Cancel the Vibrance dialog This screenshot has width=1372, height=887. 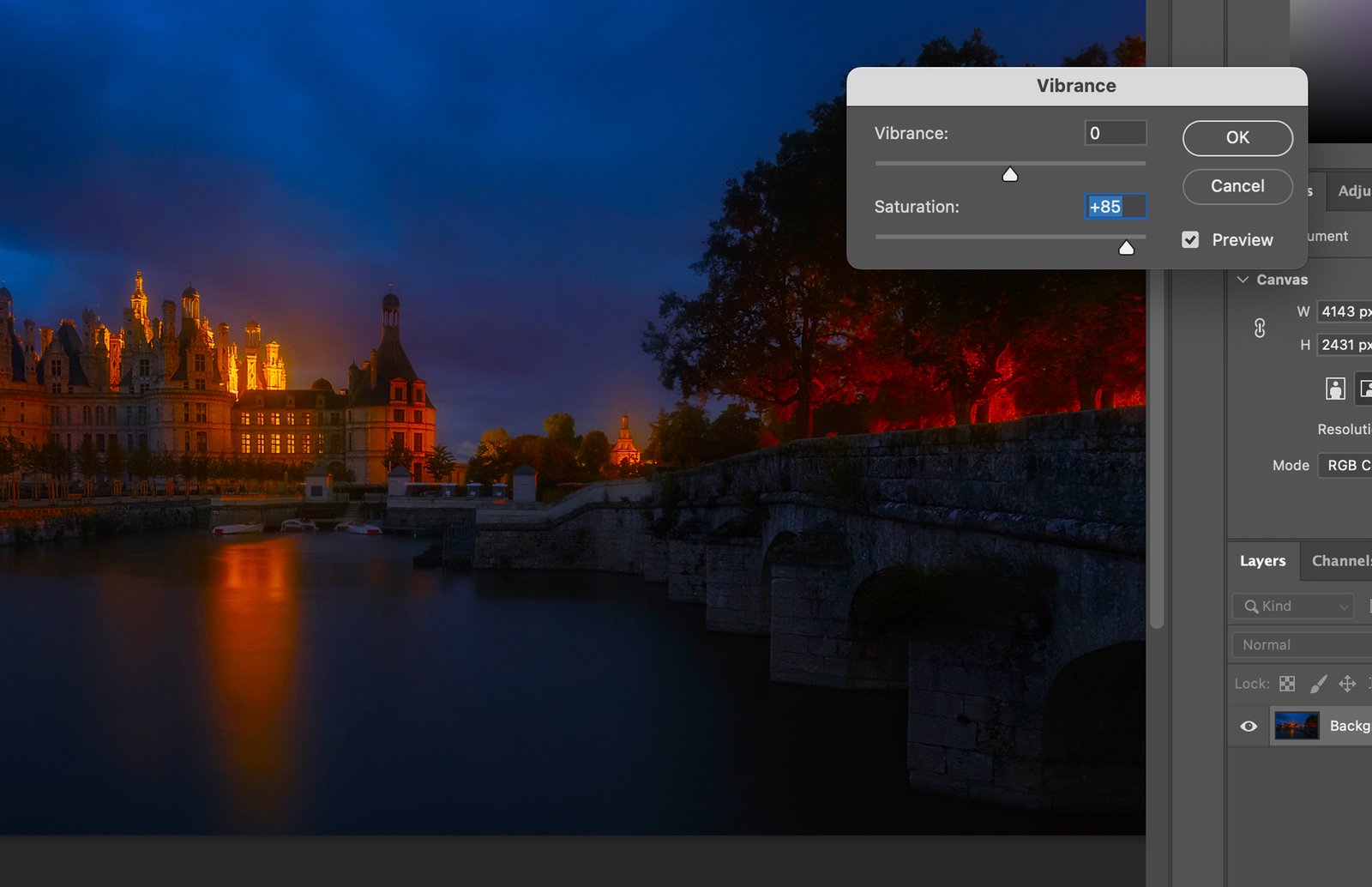(1237, 186)
